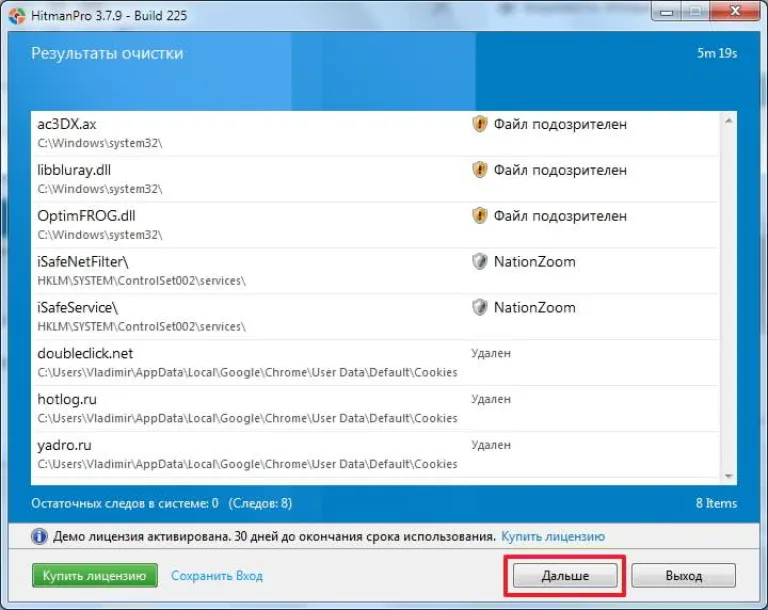
Task: Click the gray shield icon for iSafeService
Action: 480,307
